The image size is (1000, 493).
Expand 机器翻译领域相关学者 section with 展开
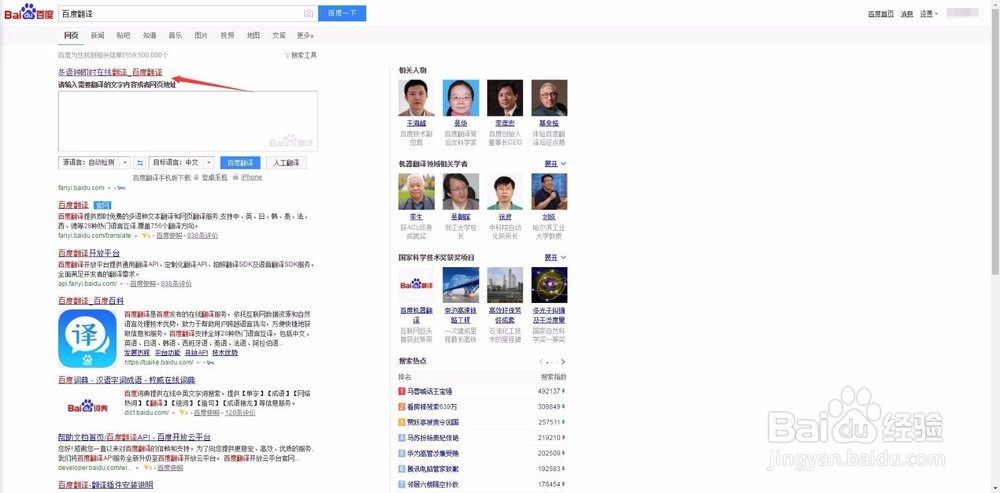click(x=555, y=164)
